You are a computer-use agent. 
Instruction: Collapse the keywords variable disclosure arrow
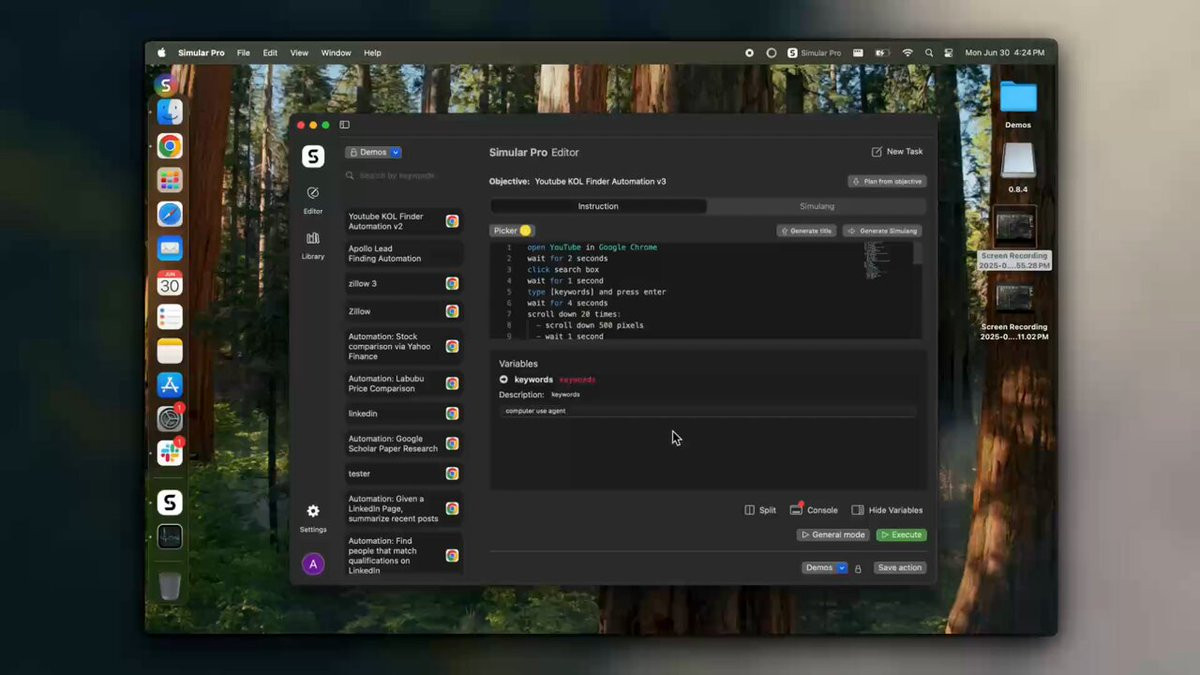click(504, 380)
